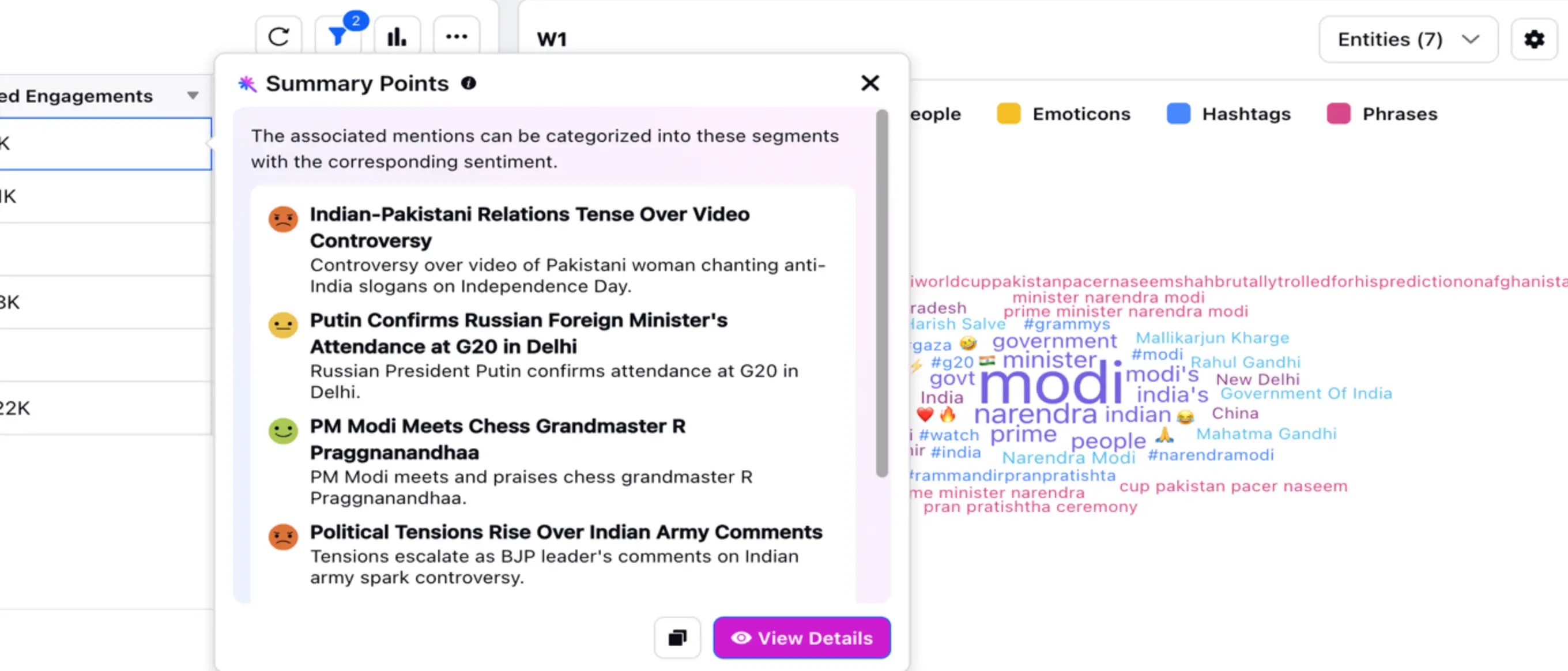Click the copy summary icon button
The height and width of the screenshot is (671, 1568).
tap(677, 638)
